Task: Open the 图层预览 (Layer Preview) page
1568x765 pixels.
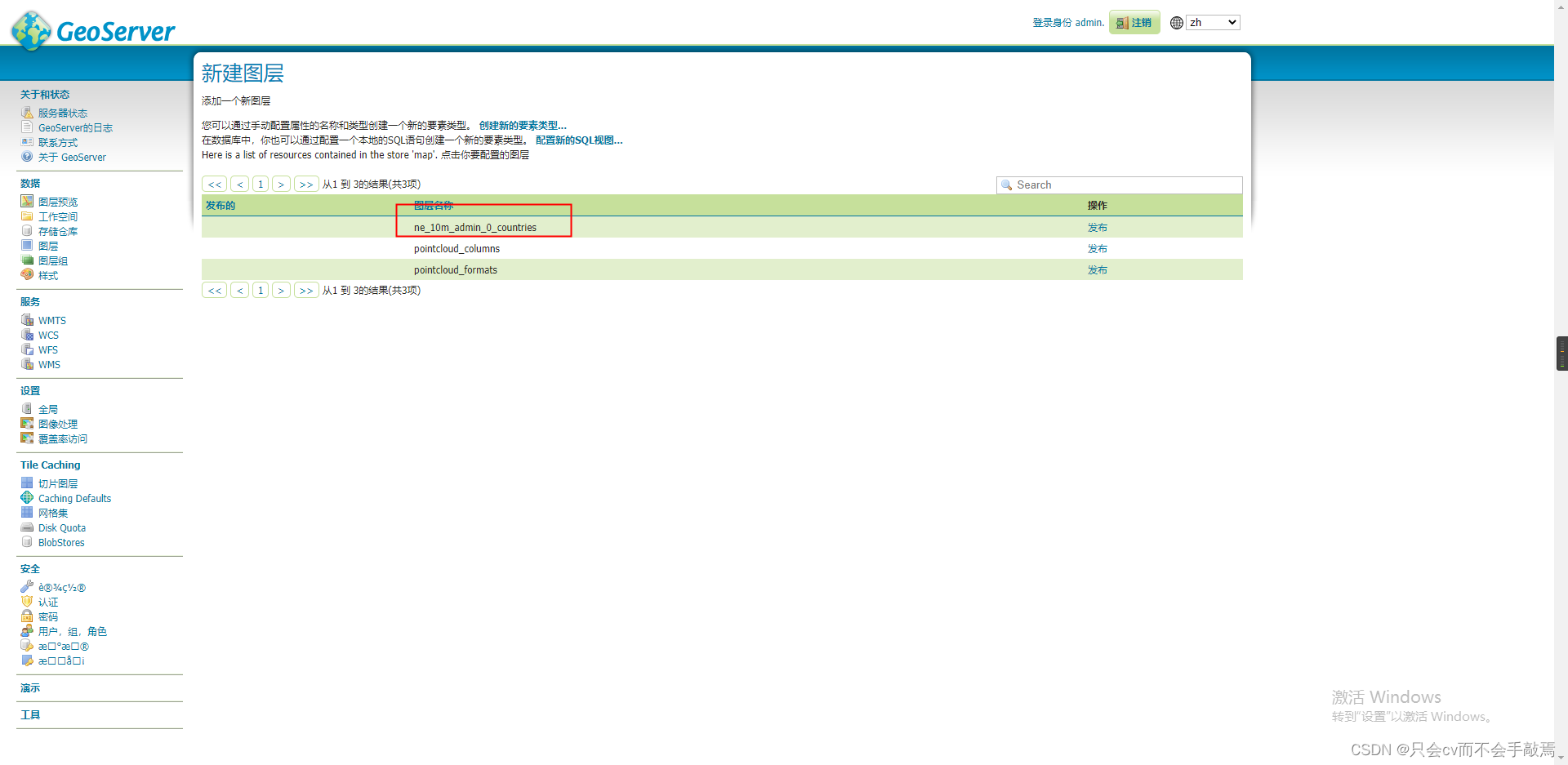Action: (x=57, y=201)
